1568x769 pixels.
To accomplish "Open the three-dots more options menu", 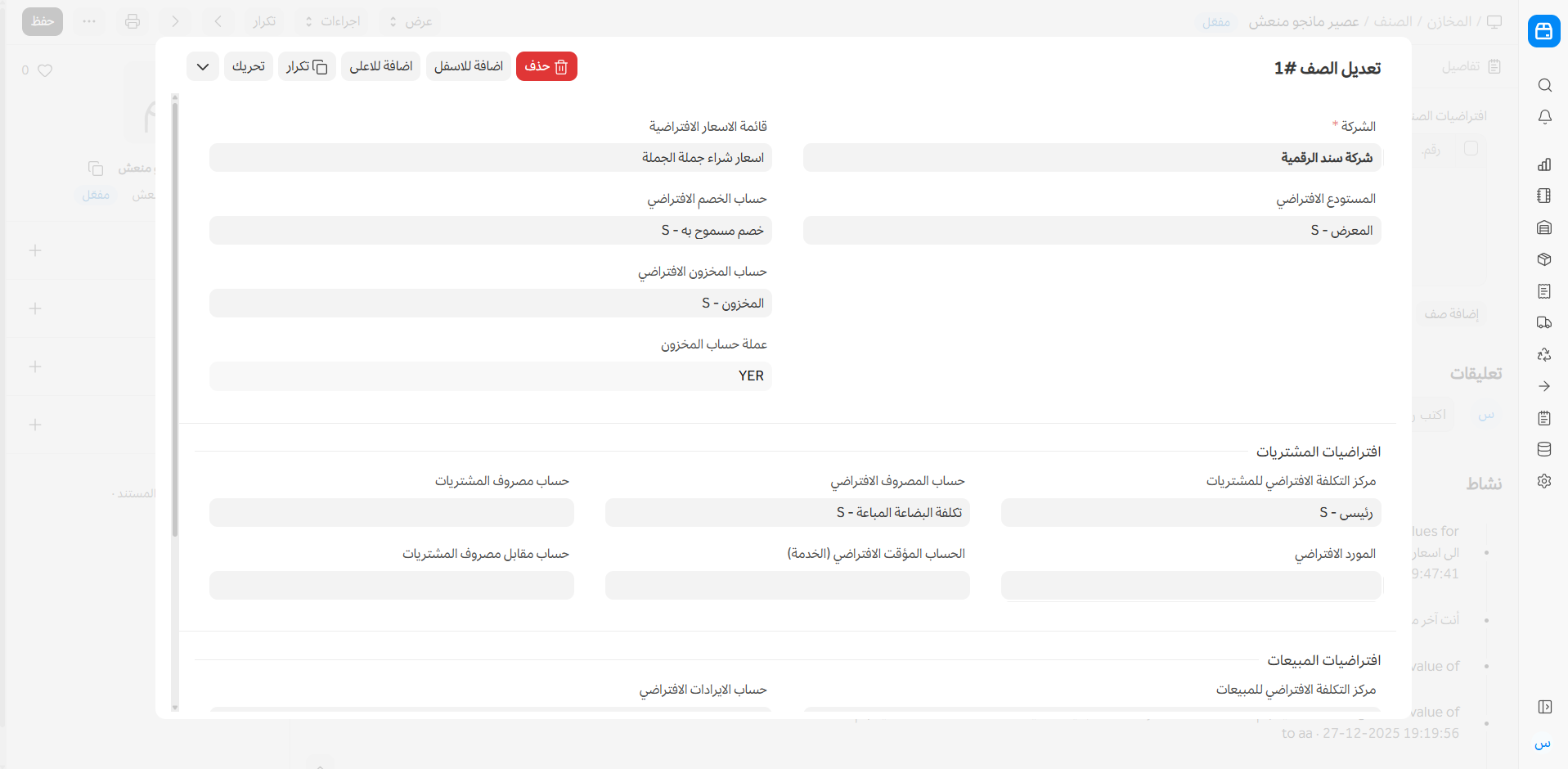I will [x=89, y=21].
